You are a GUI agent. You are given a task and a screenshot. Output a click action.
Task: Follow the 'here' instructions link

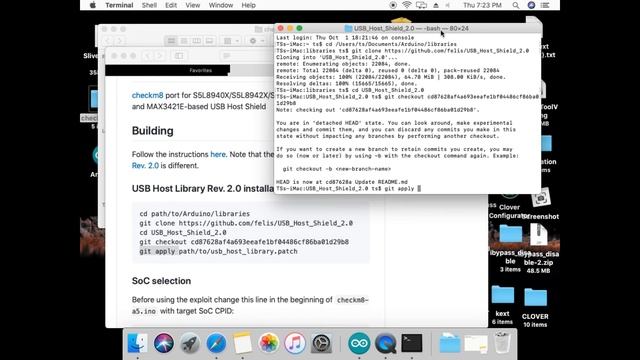[218, 154]
